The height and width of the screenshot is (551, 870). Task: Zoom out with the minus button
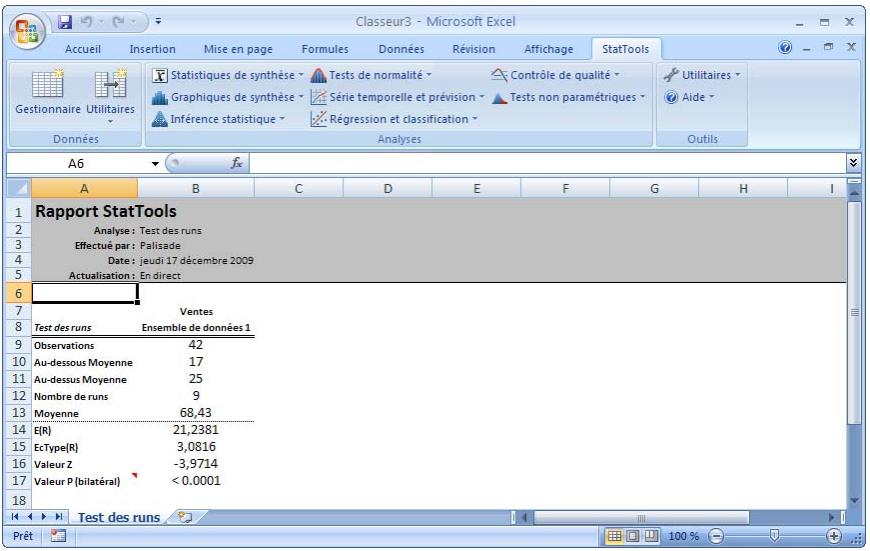716,536
